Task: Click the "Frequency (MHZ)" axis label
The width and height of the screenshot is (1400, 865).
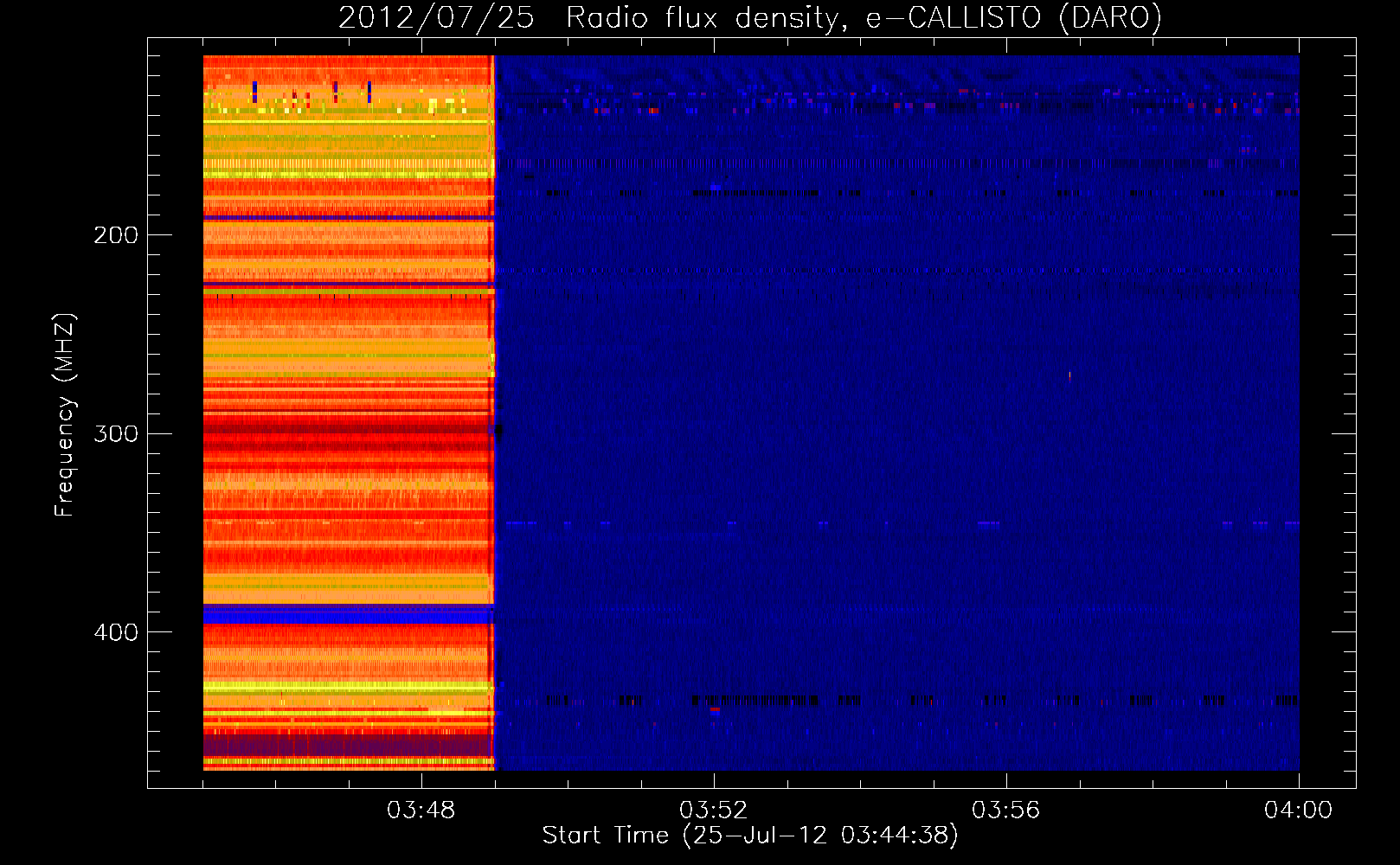Action: coord(65,415)
